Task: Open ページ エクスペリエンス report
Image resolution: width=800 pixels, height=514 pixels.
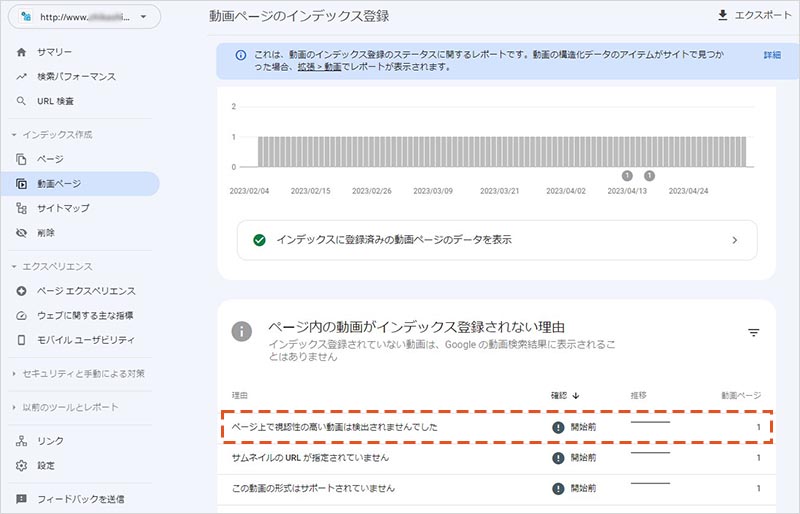Action: coord(85,291)
